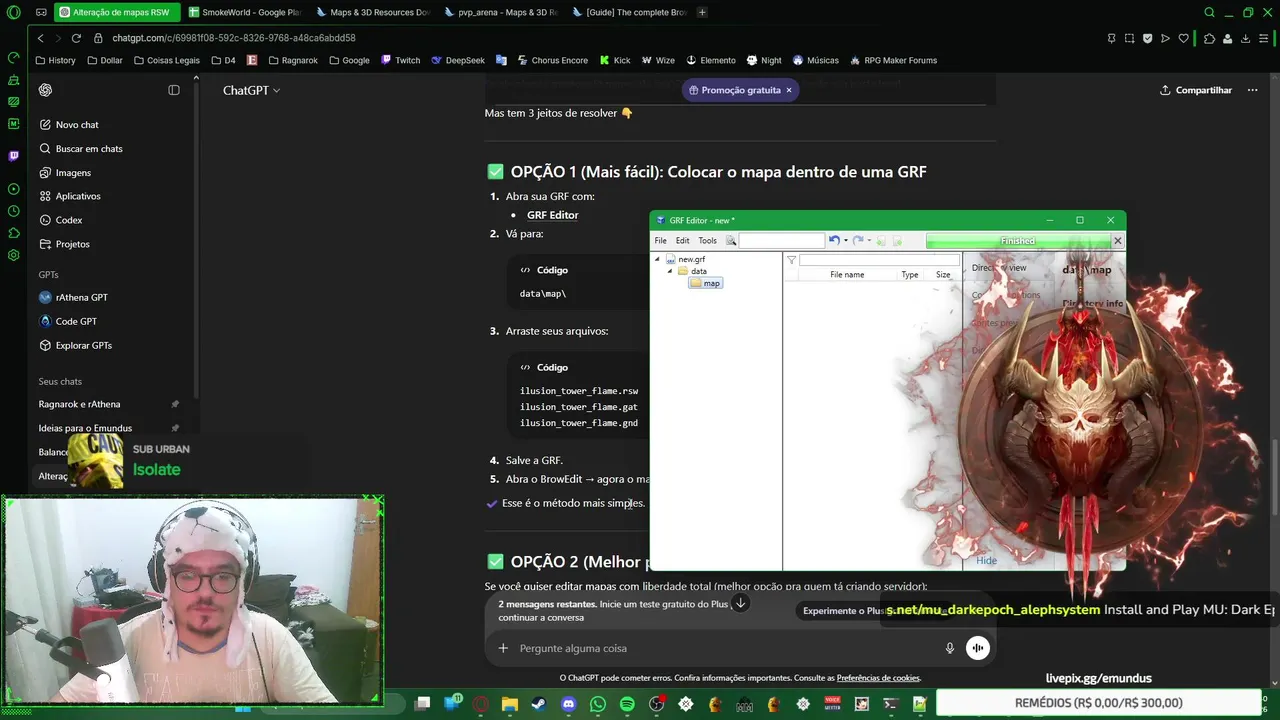1280x720 pixels.
Task: Sort by the File name column header
Action: tap(846, 274)
